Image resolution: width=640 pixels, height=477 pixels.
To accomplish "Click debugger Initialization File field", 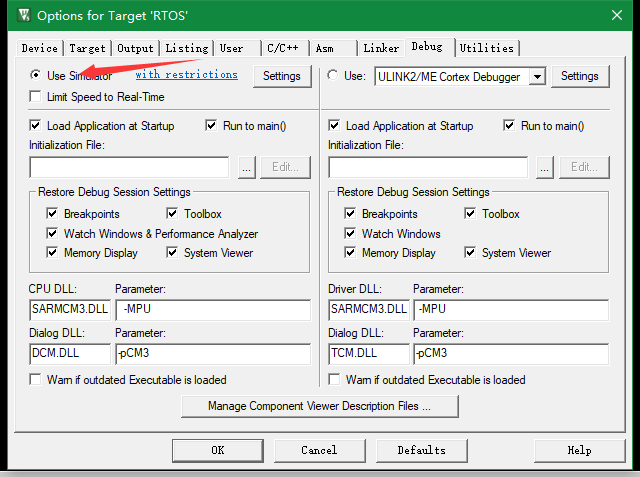I will pyautogui.click(x=428, y=167).
